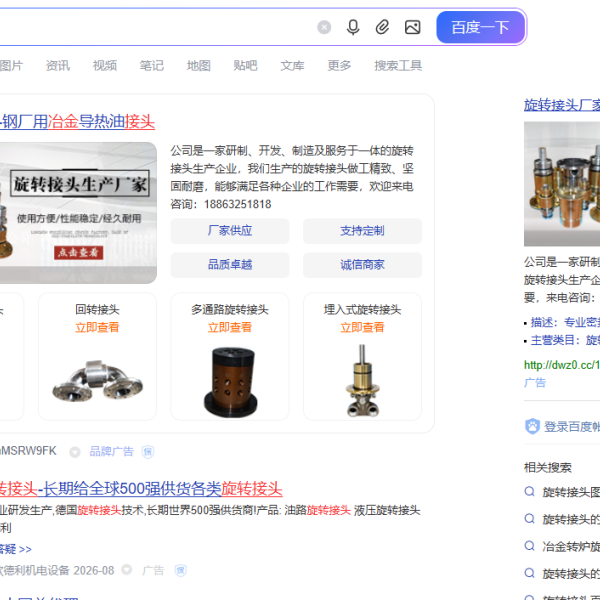This screenshot has width=600, height=600.
Task: Open the 多通路旋转接头 product image
Action: coord(230,381)
